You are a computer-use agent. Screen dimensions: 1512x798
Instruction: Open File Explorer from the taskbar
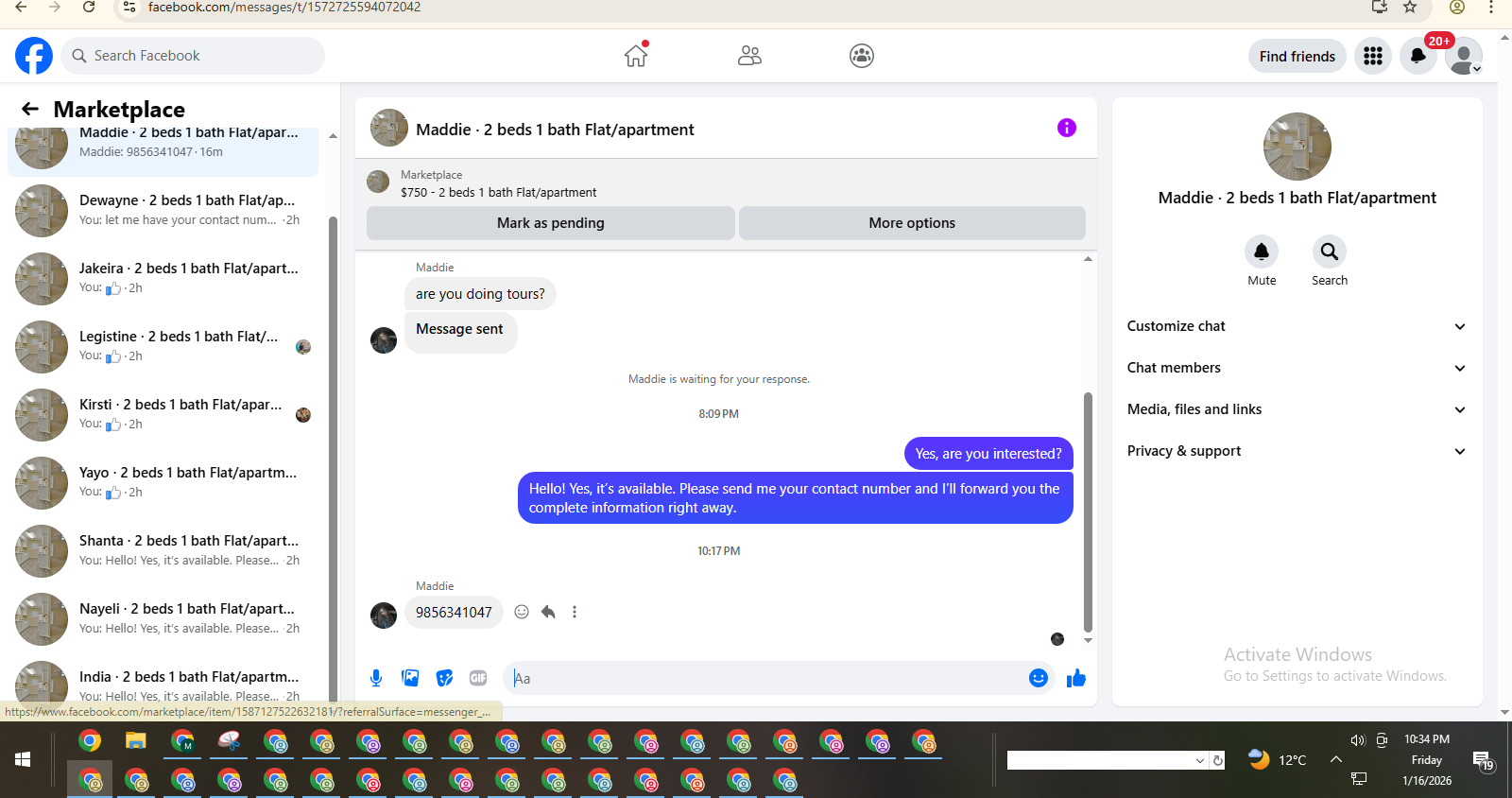point(136,740)
